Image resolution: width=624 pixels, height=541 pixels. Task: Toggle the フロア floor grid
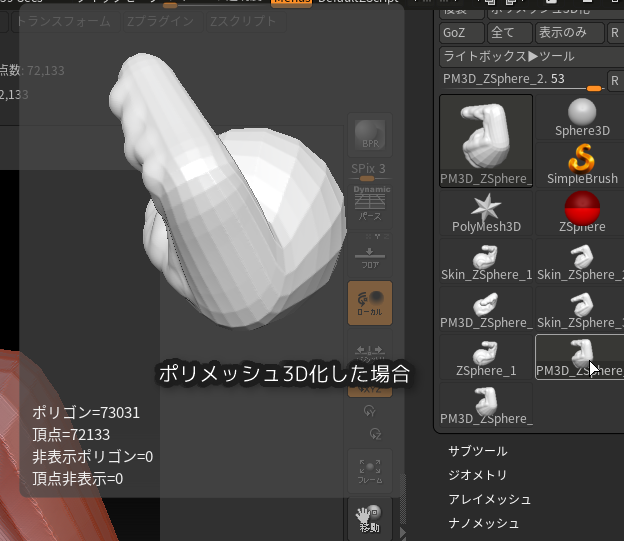pos(370,255)
